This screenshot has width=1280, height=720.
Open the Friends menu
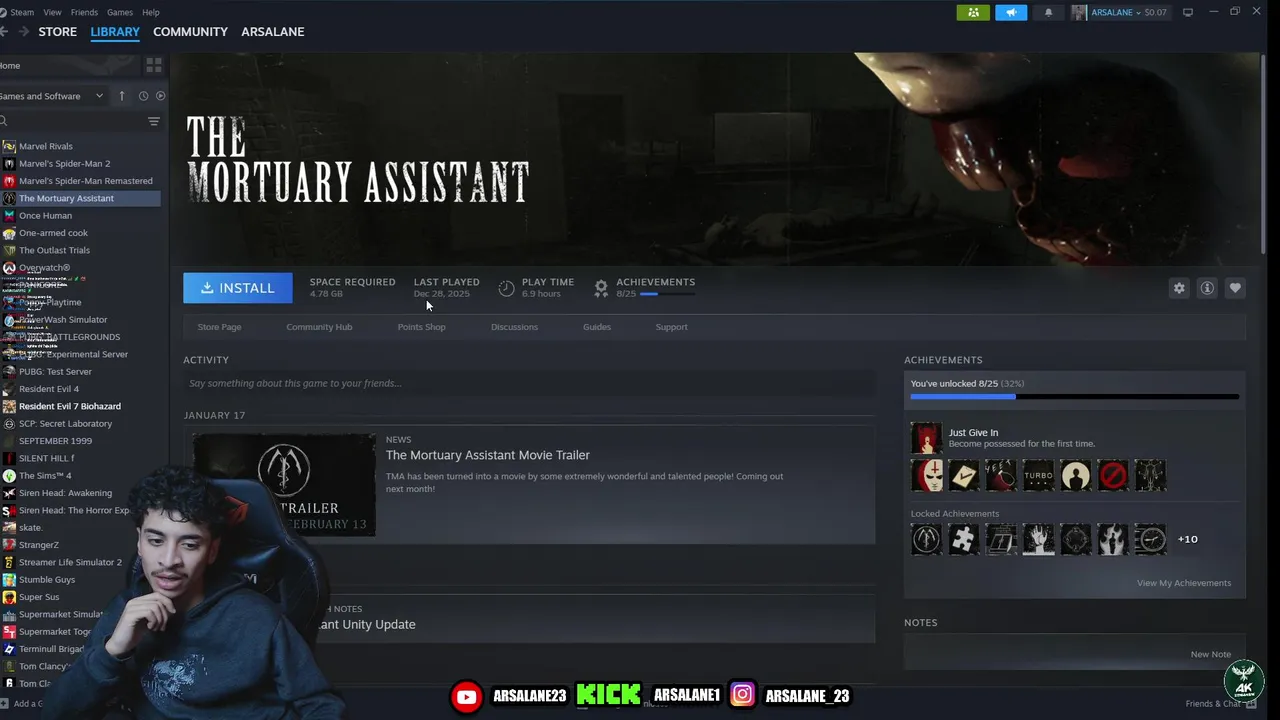(84, 12)
